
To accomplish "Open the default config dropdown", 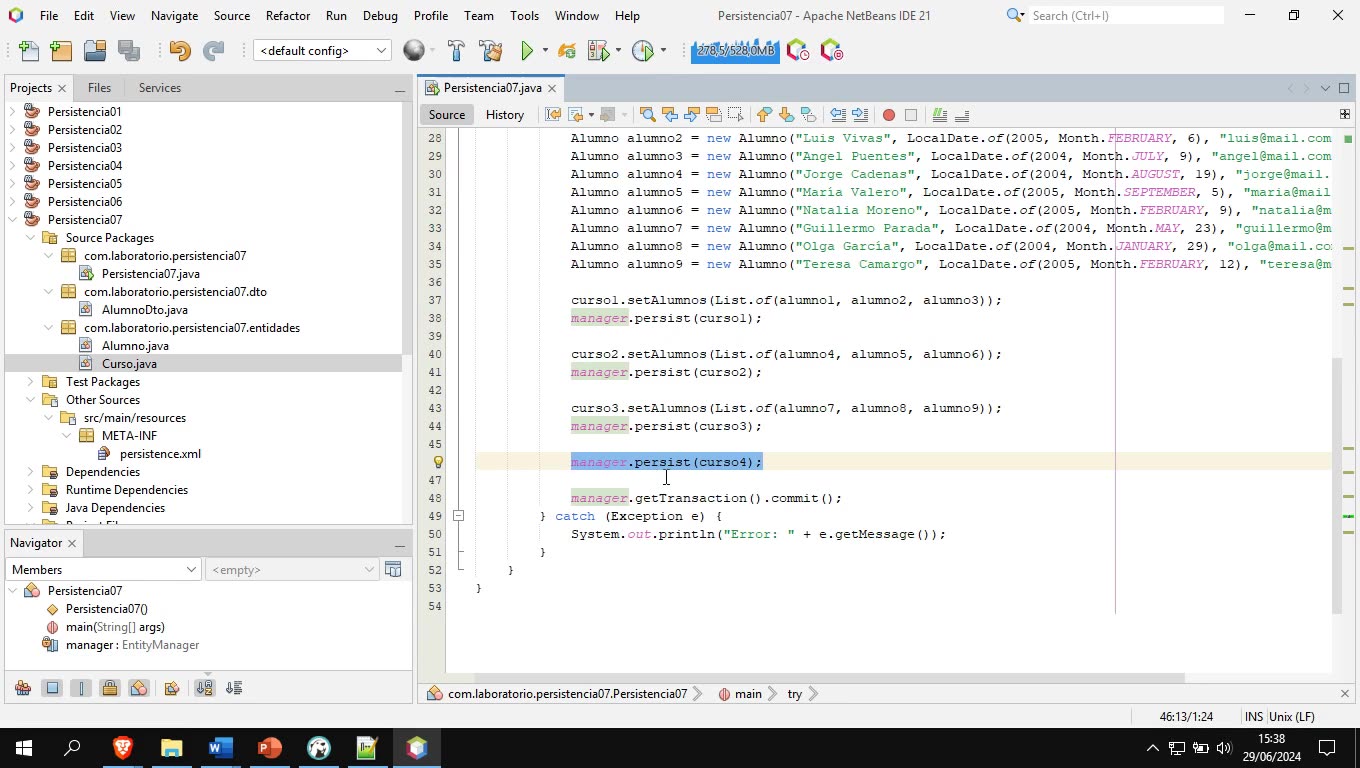I will (322, 51).
